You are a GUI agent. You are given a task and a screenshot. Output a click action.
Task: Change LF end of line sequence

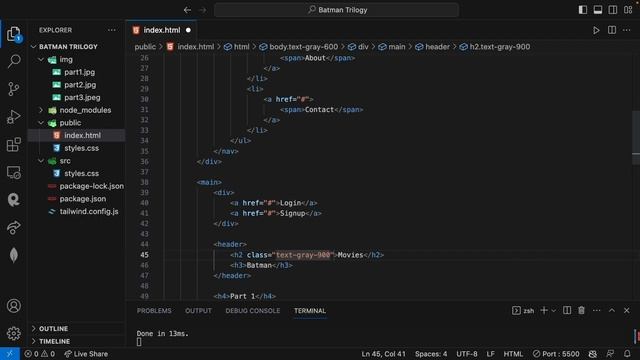pos(490,354)
